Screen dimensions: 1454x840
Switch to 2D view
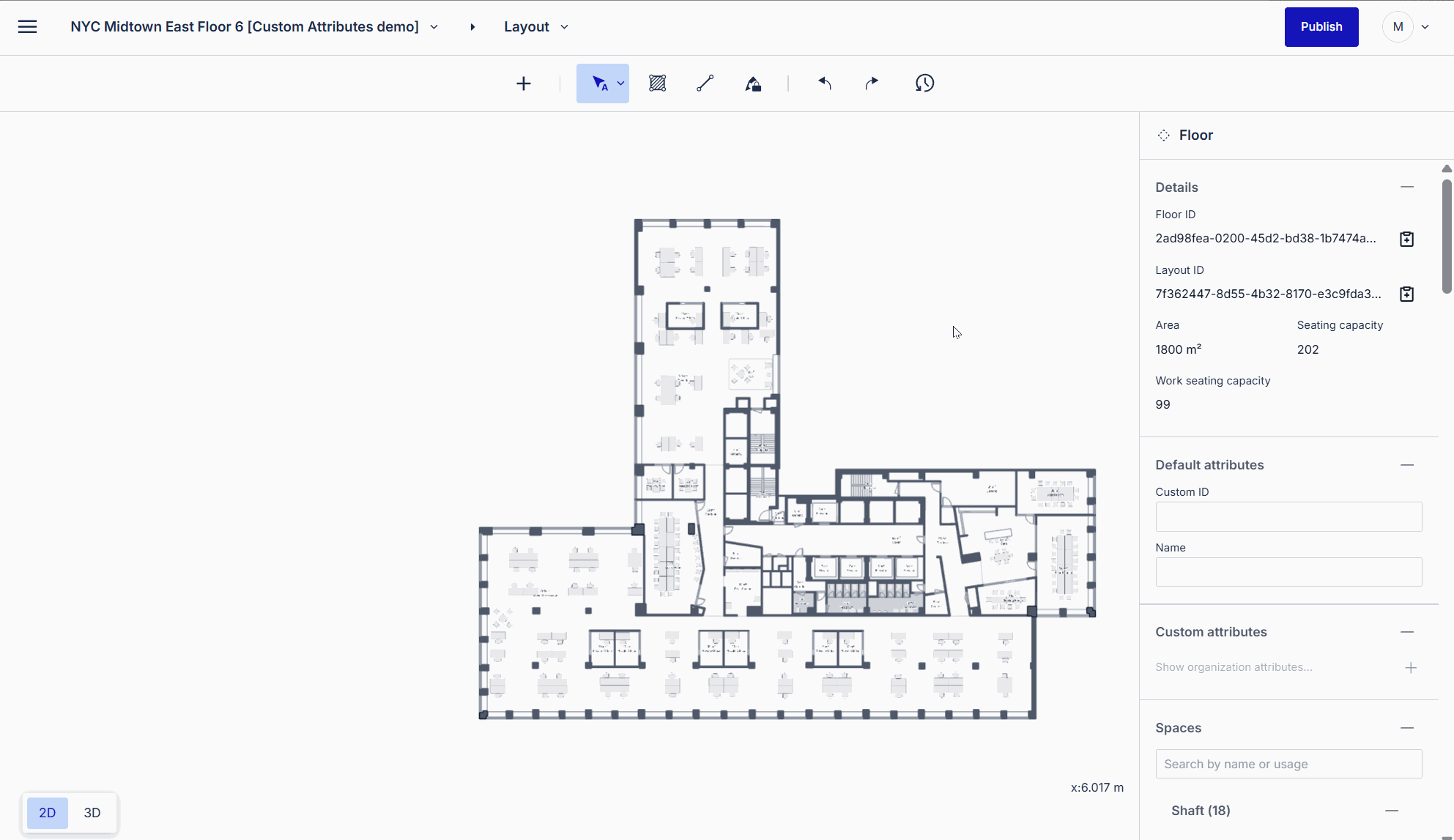coord(48,813)
